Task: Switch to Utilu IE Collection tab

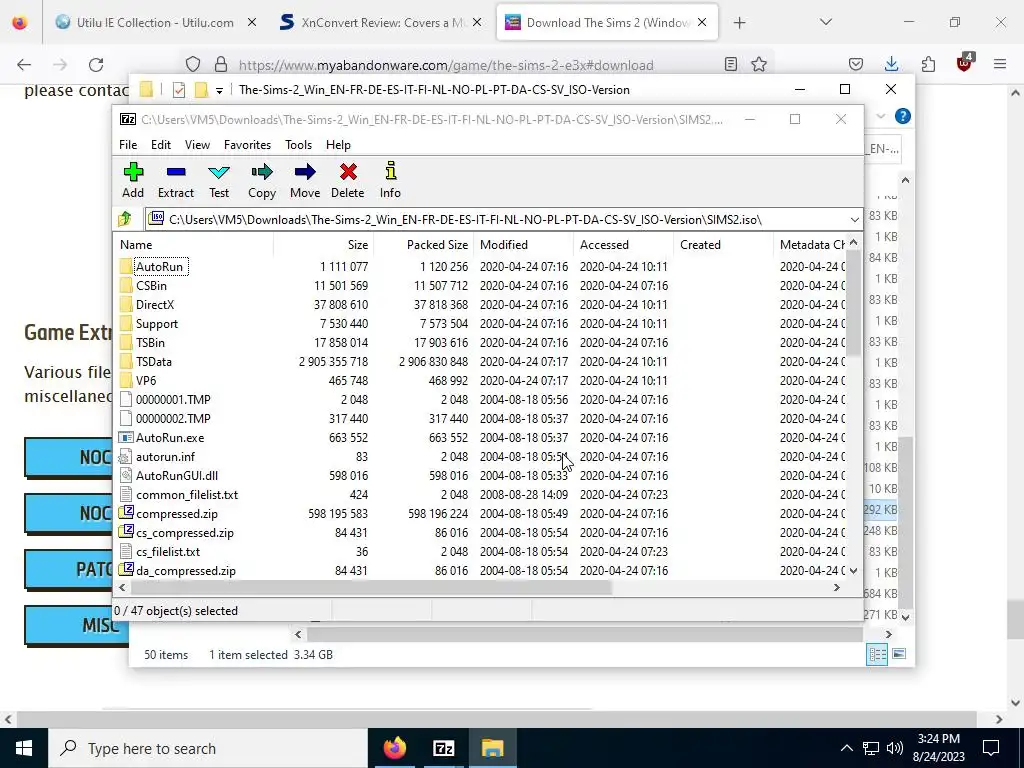Action: point(155,22)
